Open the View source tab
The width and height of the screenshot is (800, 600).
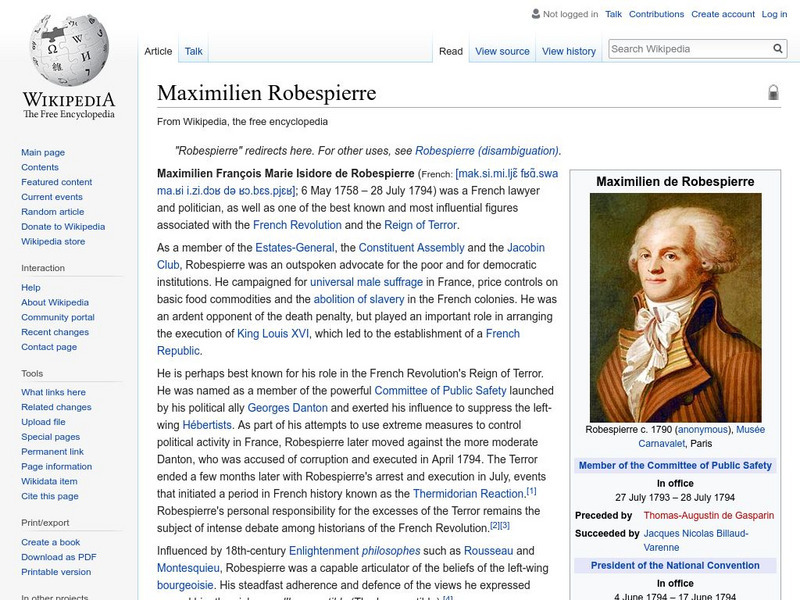coord(502,51)
